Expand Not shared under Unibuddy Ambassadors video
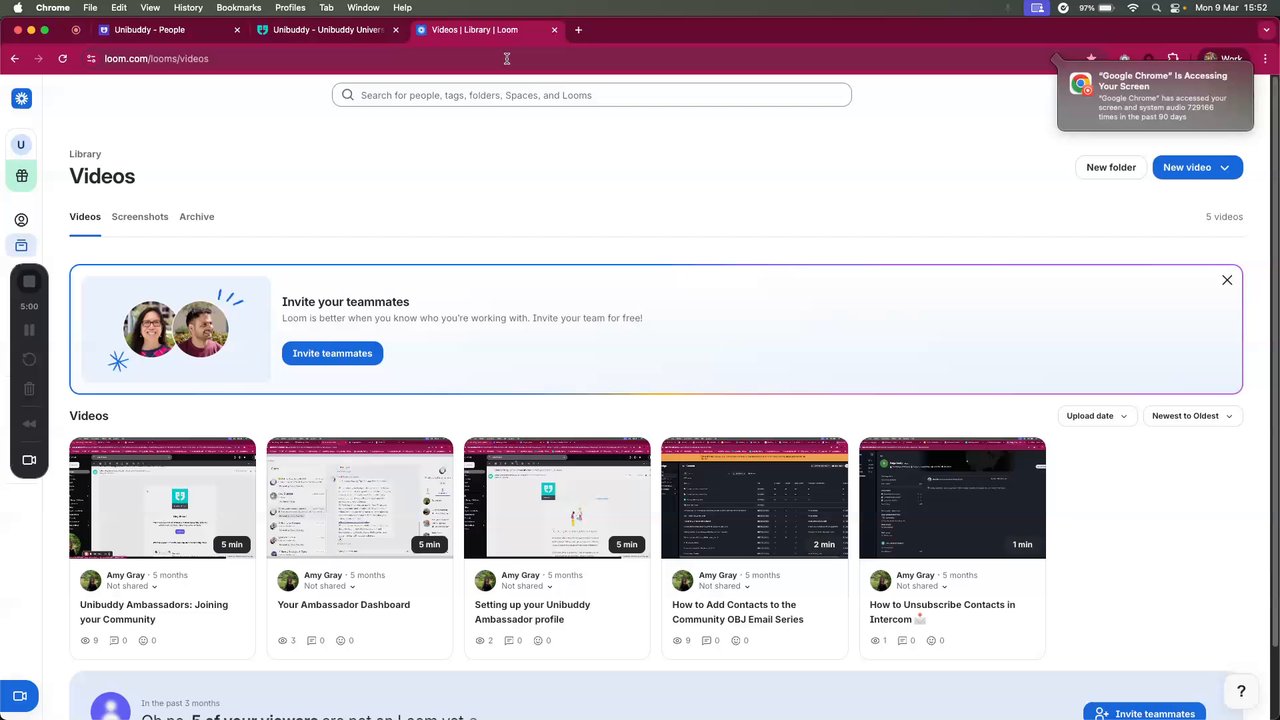Screen dimensions: 1280x720 point(132,586)
